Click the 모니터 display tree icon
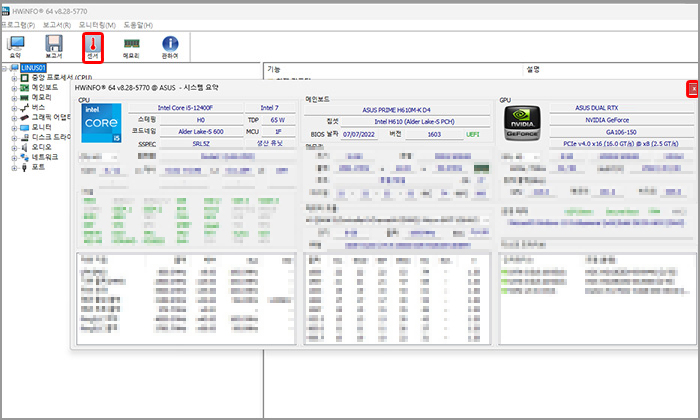 [25, 127]
